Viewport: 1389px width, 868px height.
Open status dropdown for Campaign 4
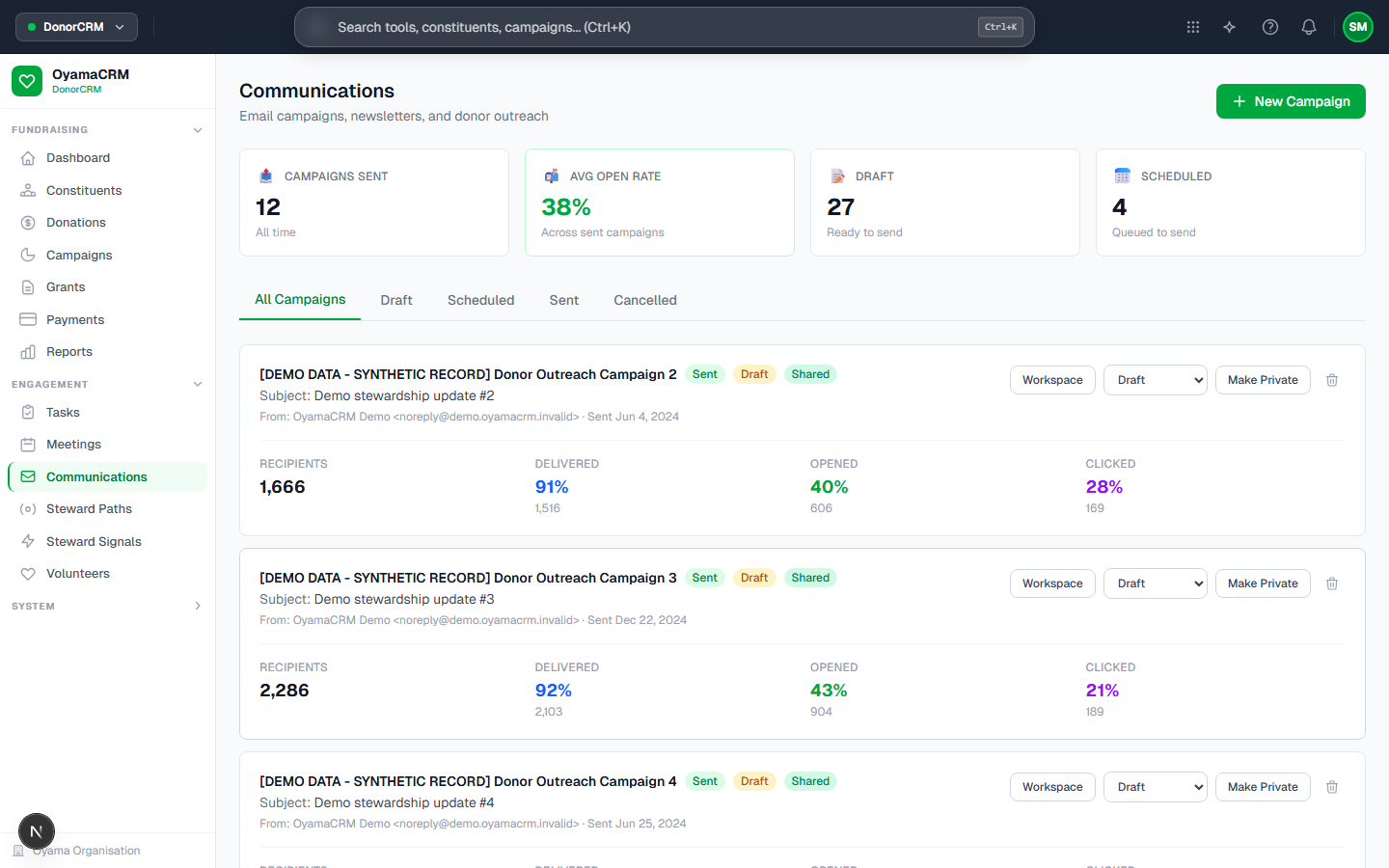[1156, 787]
